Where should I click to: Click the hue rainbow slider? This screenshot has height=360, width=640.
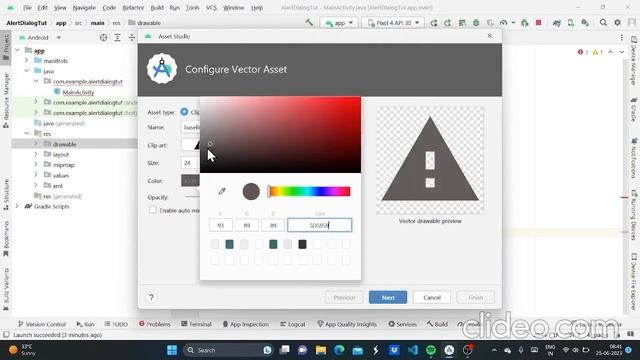(309, 191)
